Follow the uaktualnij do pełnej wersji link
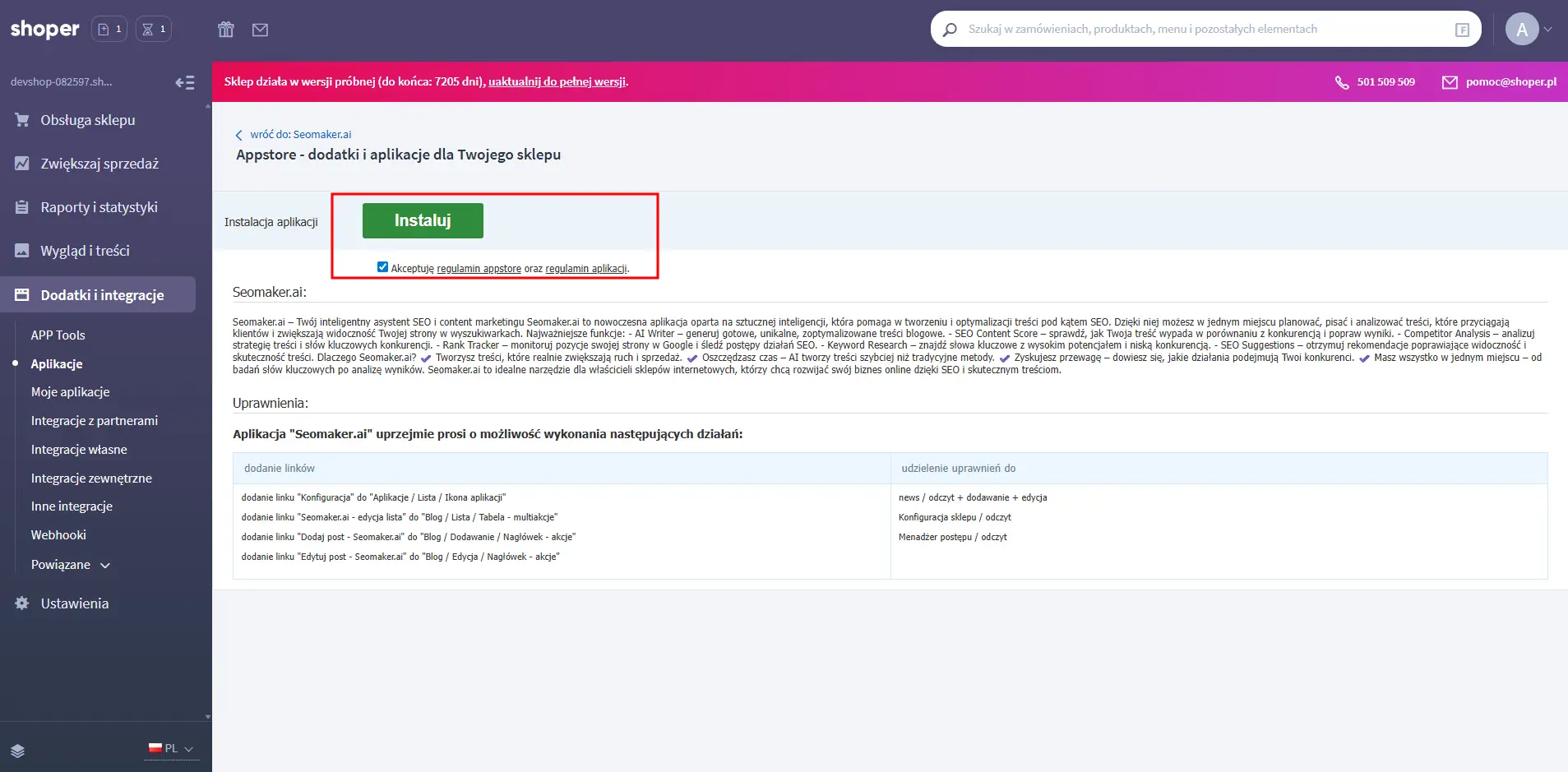Image resolution: width=1568 pixels, height=772 pixels. click(557, 81)
